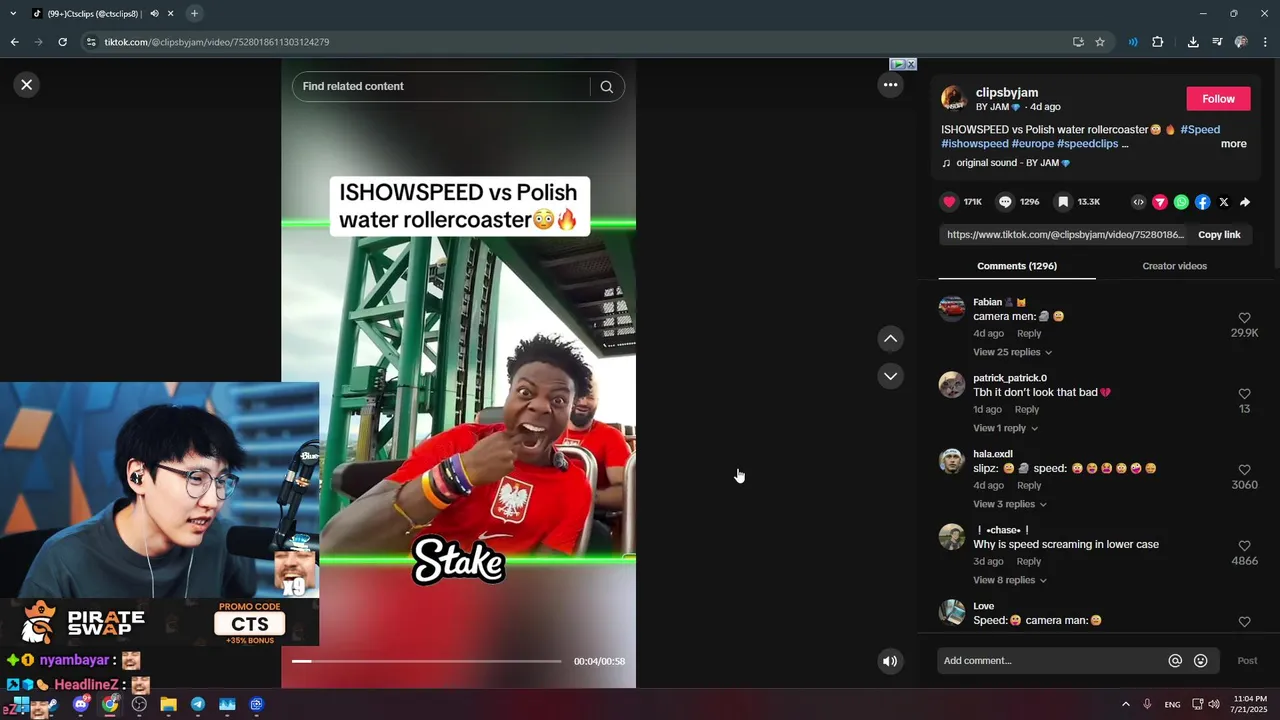This screenshot has height=720, width=1280.
Task: Open Telegram from the taskbar
Action: [x=198, y=704]
